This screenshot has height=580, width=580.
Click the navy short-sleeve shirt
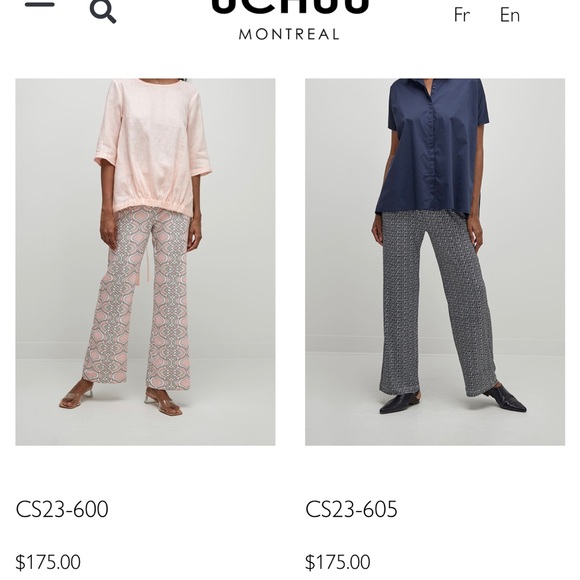433,144
